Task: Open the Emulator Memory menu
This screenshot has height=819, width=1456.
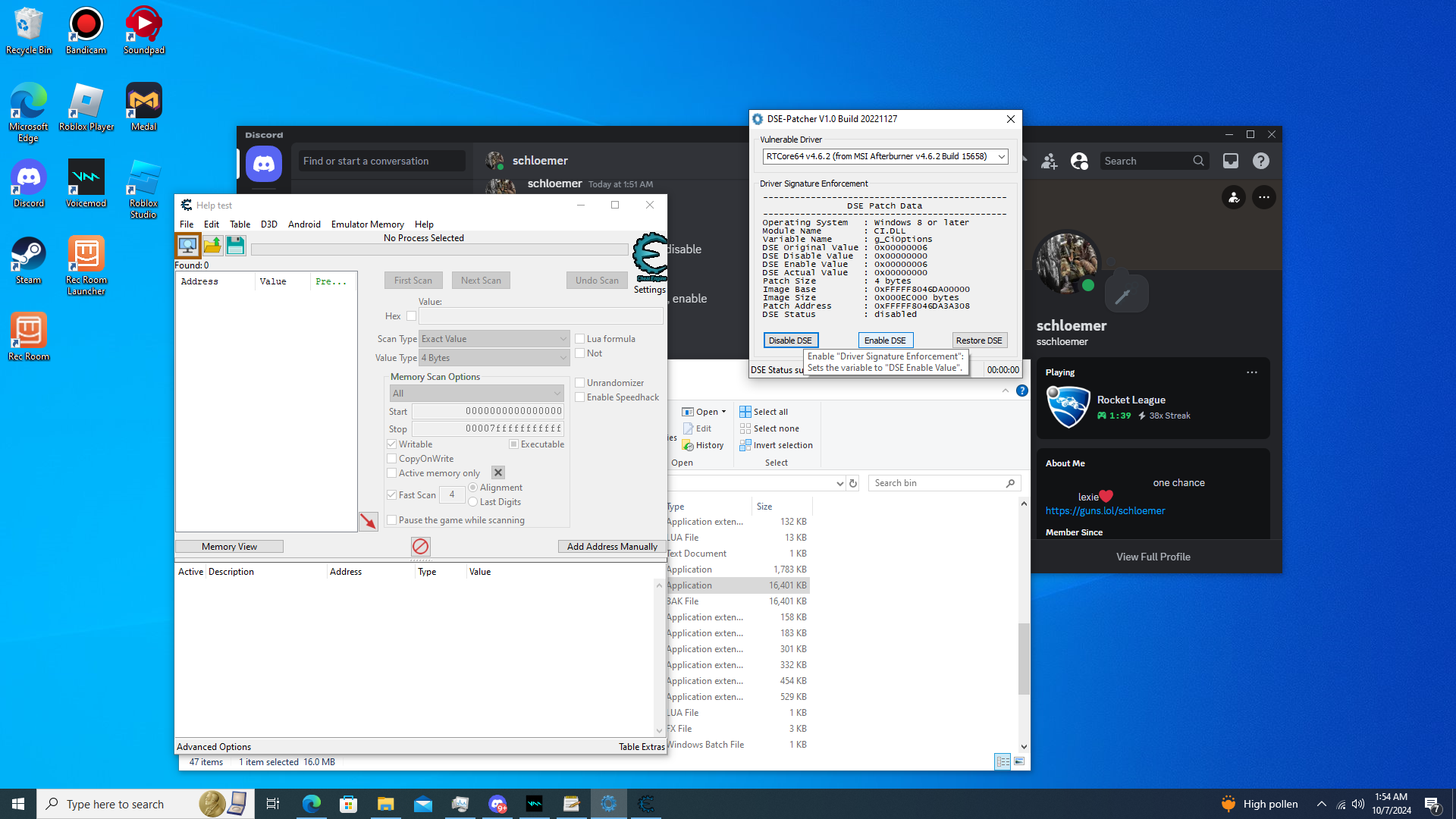Action: (x=367, y=224)
